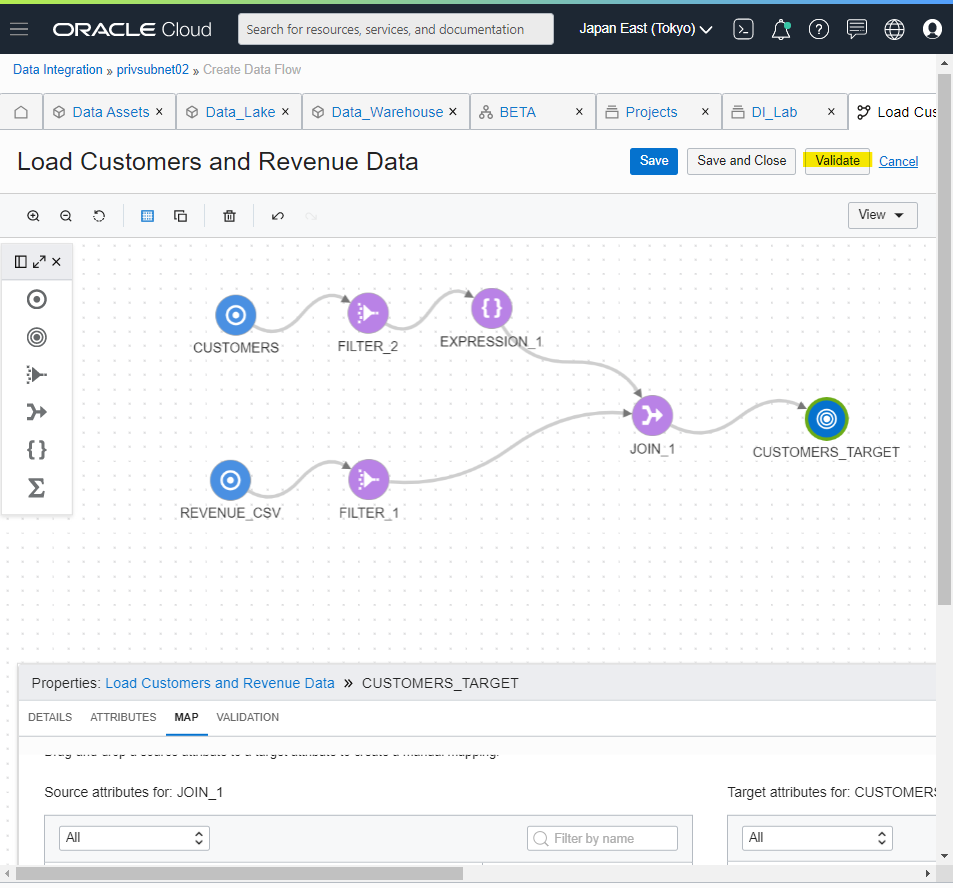Screen dimensions: 953x888
Task: Open the Japan East (Tokyo) region selector
Action: pyautogui.click(x=645, y=29)
